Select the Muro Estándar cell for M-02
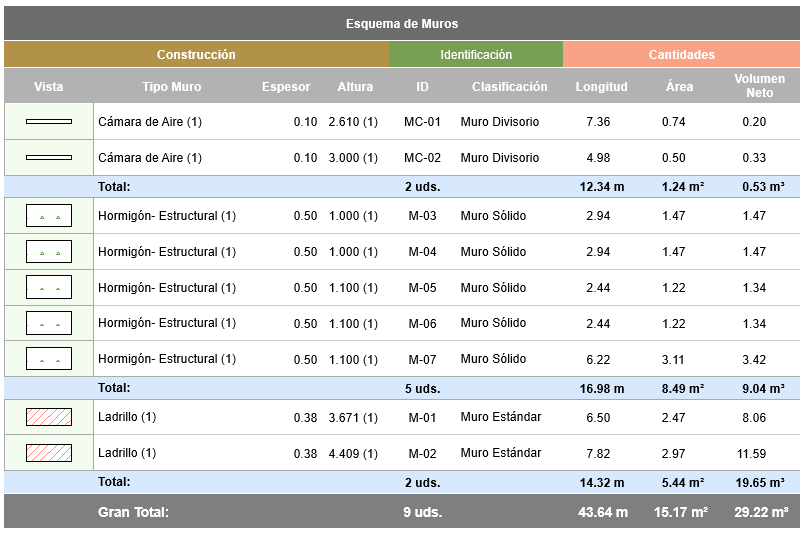This screenshot has width=803, height=550. coord(501,453)
